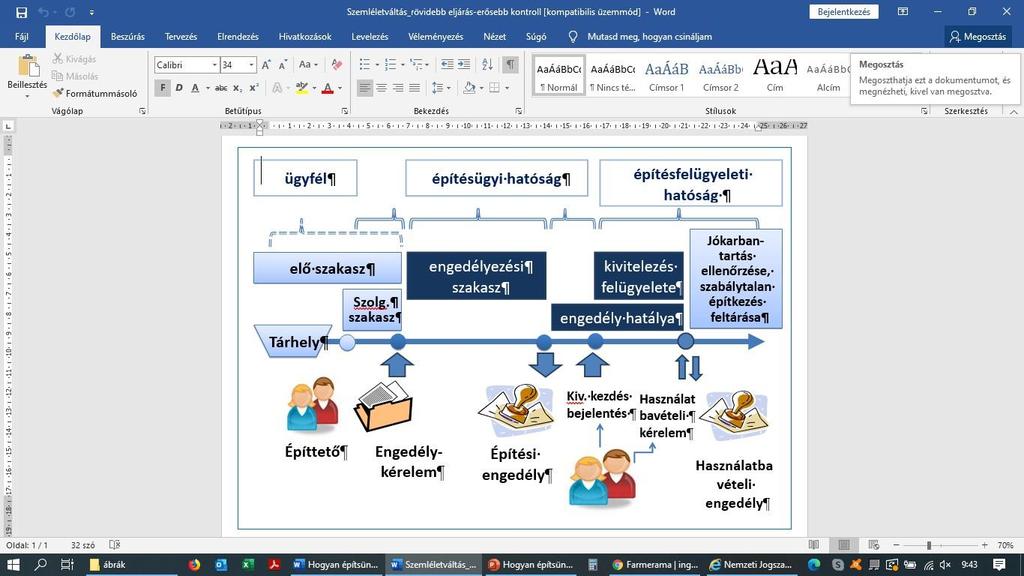Select the Építési engedély stamp picture in document
Viewport: 1024px width, 576px height.
pyautogui.click(x=517, y=410)
